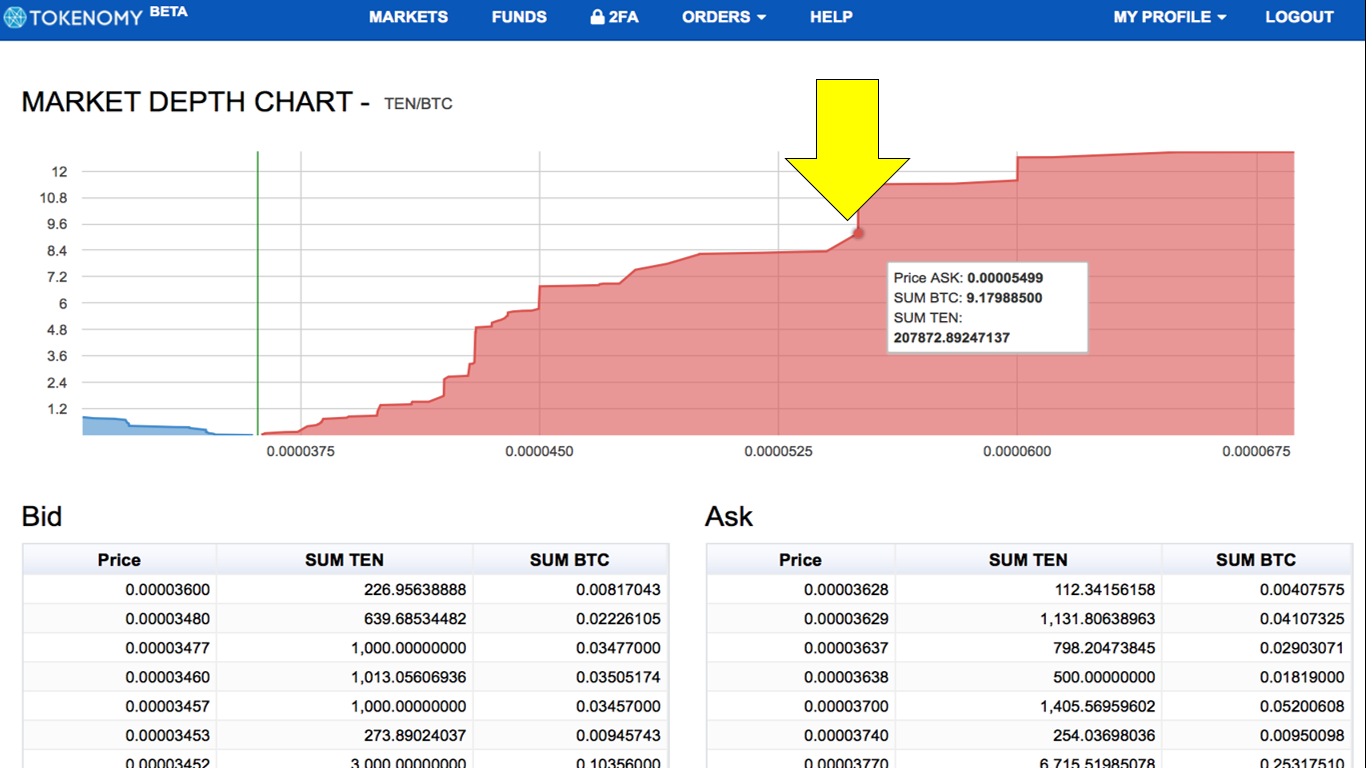Screen dimensions: 1366x768
Task: Click the SUM BTC 9.17988500 tooltip line
Action: pos(968,298)
